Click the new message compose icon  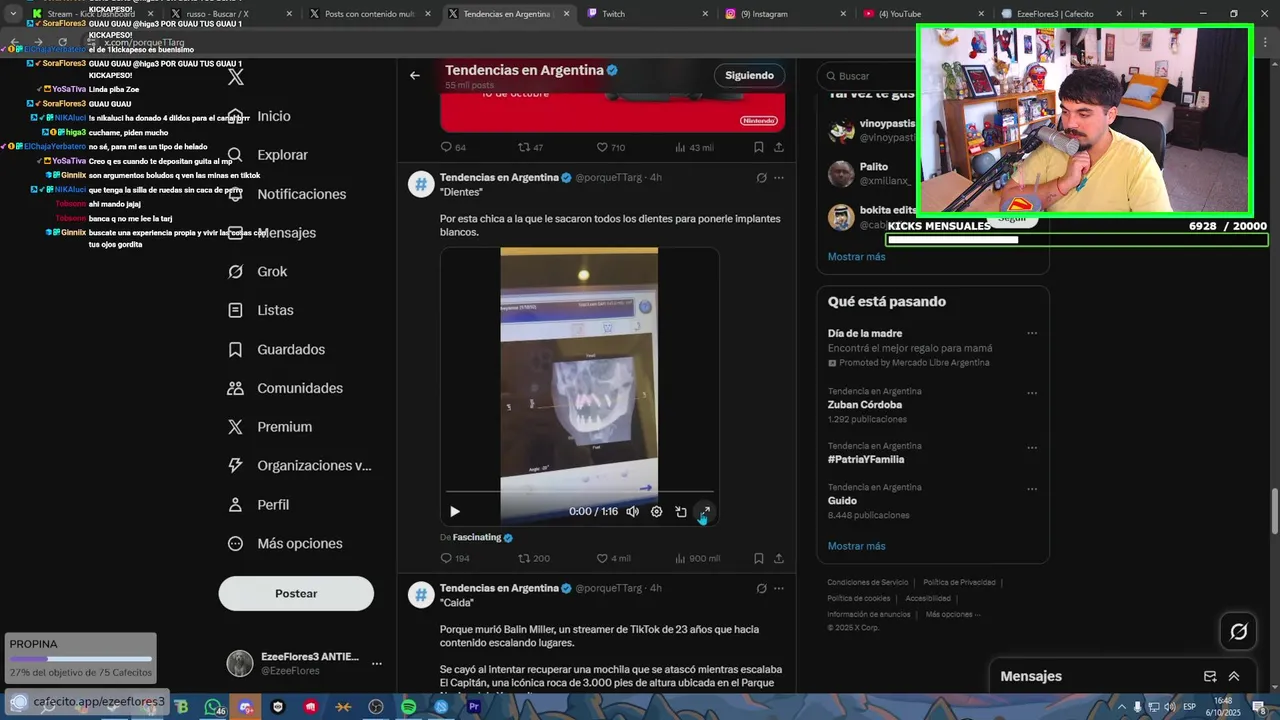point(1210,677)
